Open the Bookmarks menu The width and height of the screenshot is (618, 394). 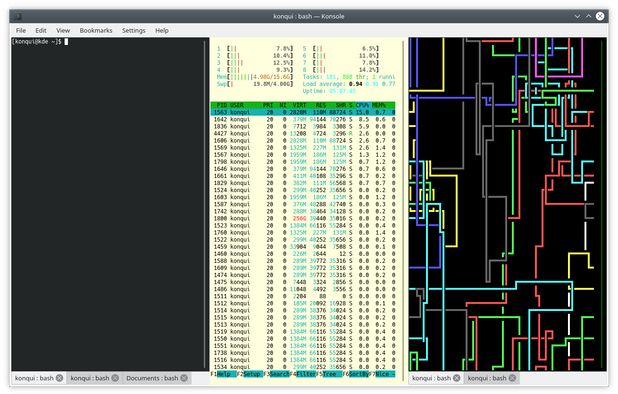coord(96,30)
